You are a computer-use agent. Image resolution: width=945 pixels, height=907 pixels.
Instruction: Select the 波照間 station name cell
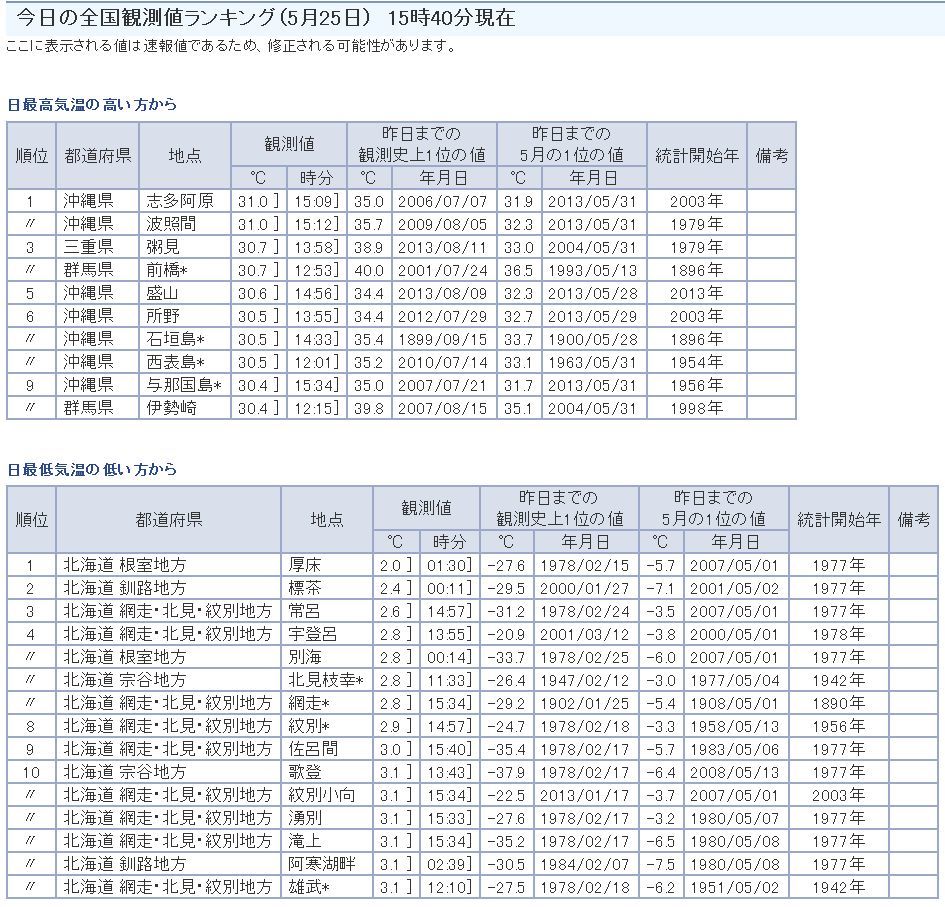pos(169,223)
